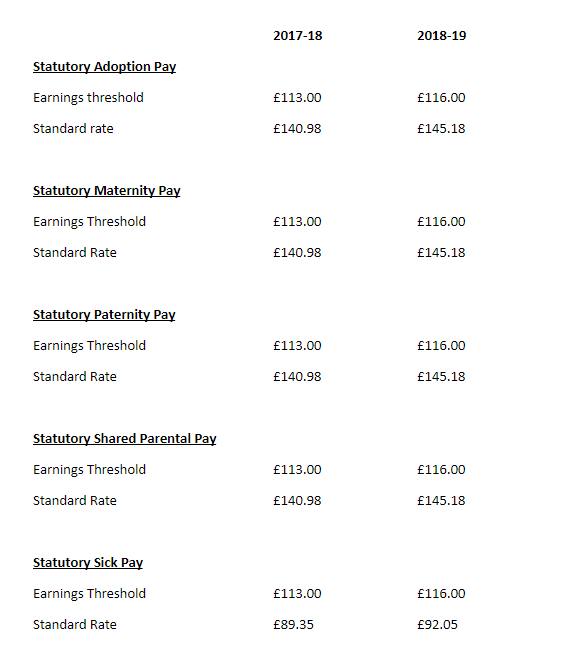Image resolution: width=568 pixels, height=658 pixels.
Task: Select Sick Pay 2018-19 rate £92.05
Action: 437,624
